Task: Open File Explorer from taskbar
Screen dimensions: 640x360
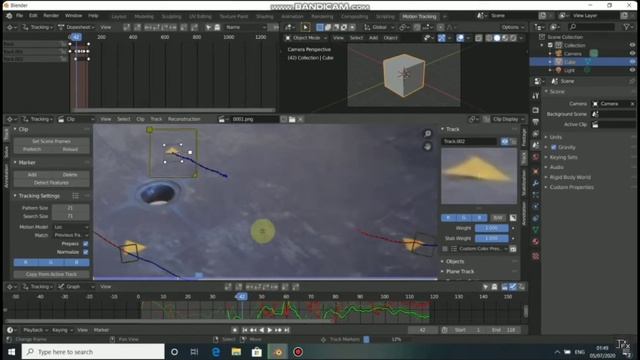Action: tap(236, 352)
